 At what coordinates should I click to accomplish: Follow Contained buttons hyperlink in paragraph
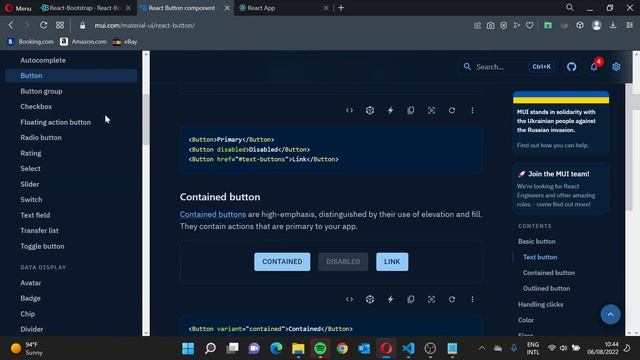[x=213, y=214]
